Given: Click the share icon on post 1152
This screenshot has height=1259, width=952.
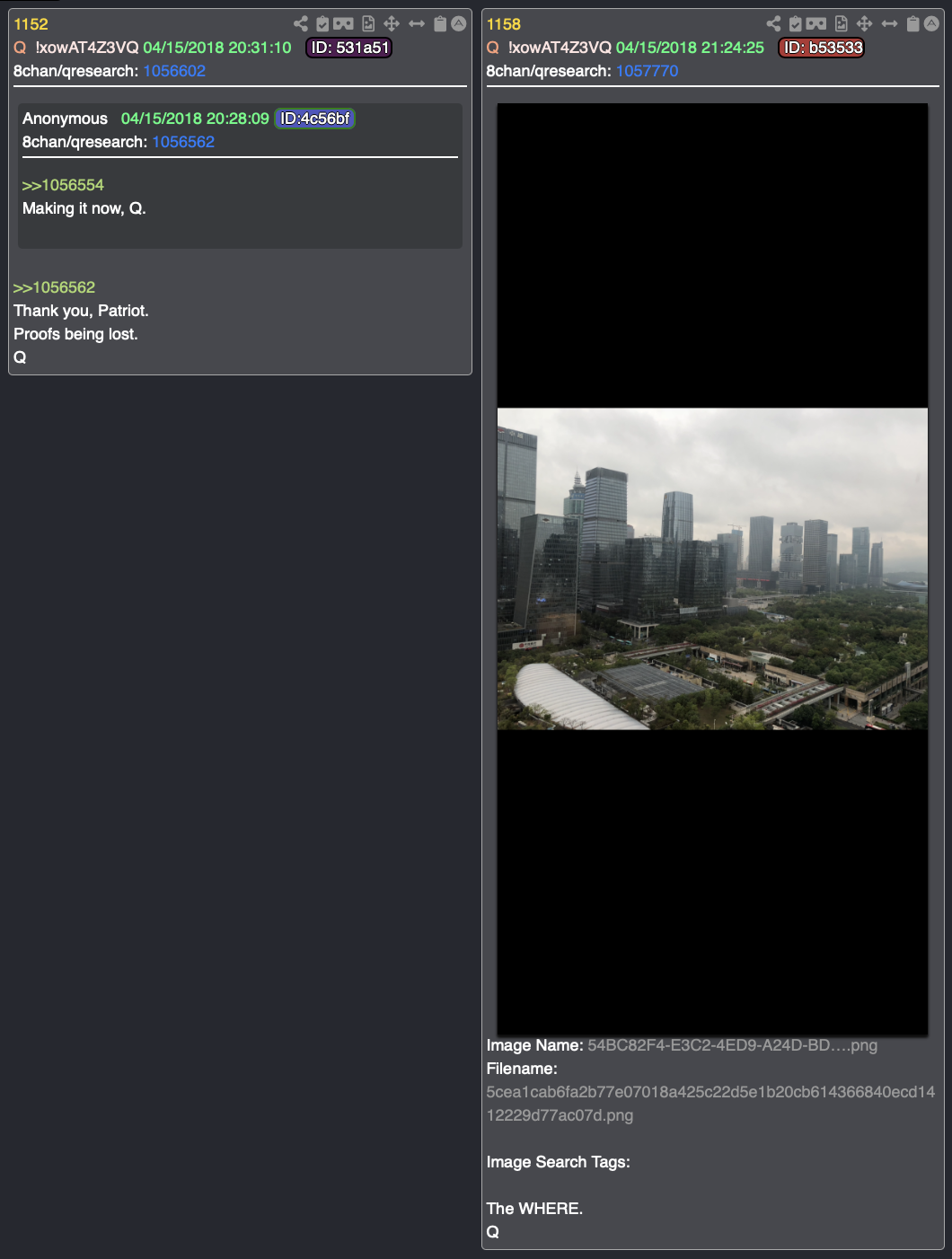Looking at the screenshot, I should tap(301, 24).
